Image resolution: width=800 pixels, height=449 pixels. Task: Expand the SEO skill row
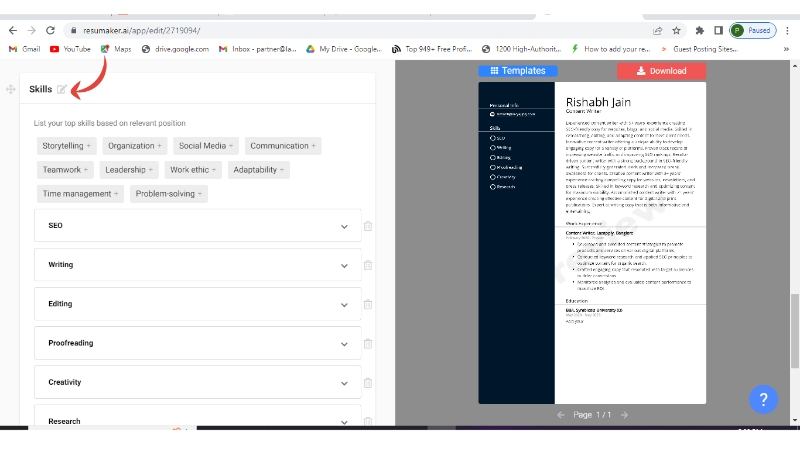pyautogui.click(x=344, y=226)
